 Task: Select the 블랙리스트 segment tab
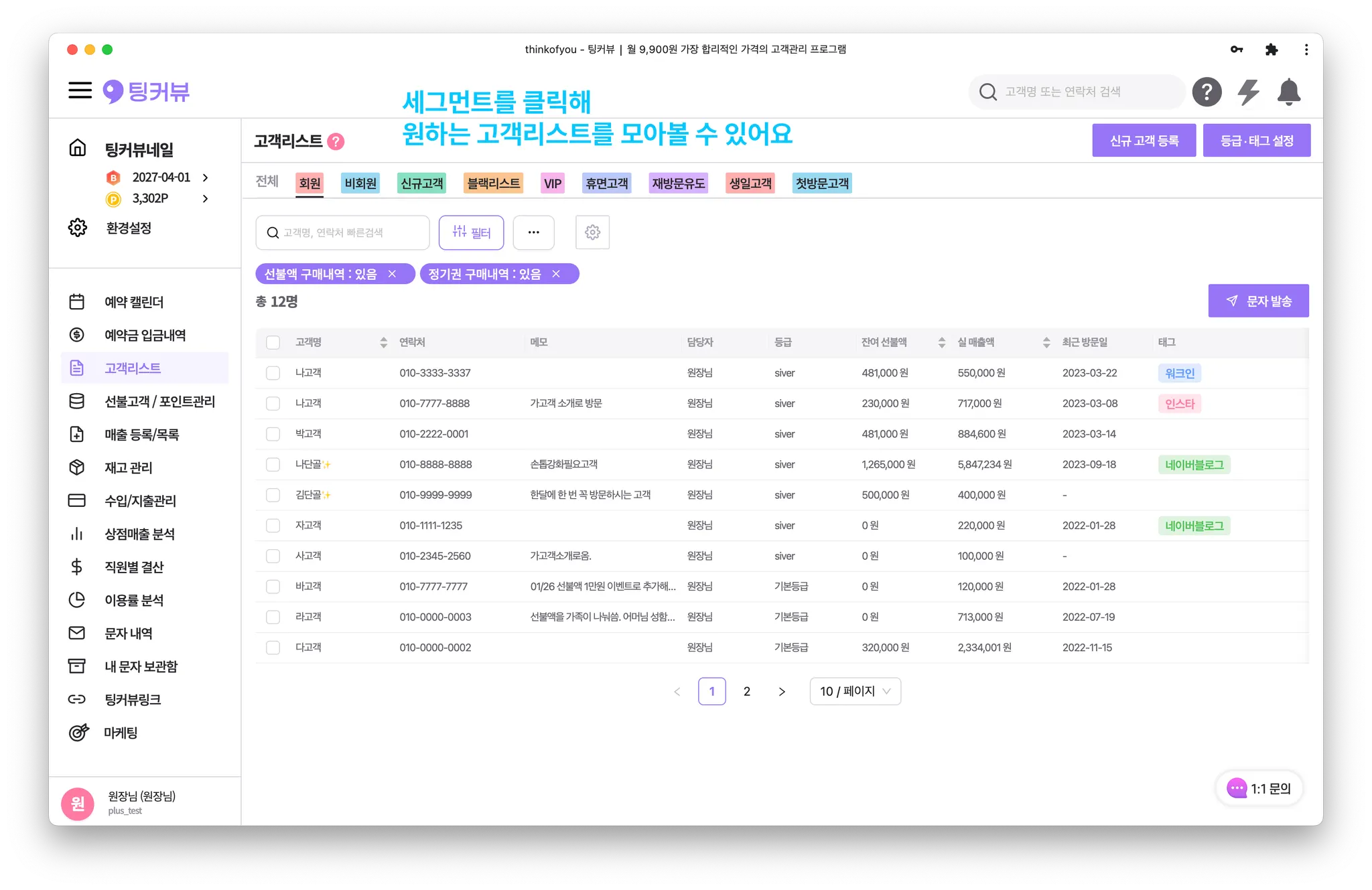[493, 183]
